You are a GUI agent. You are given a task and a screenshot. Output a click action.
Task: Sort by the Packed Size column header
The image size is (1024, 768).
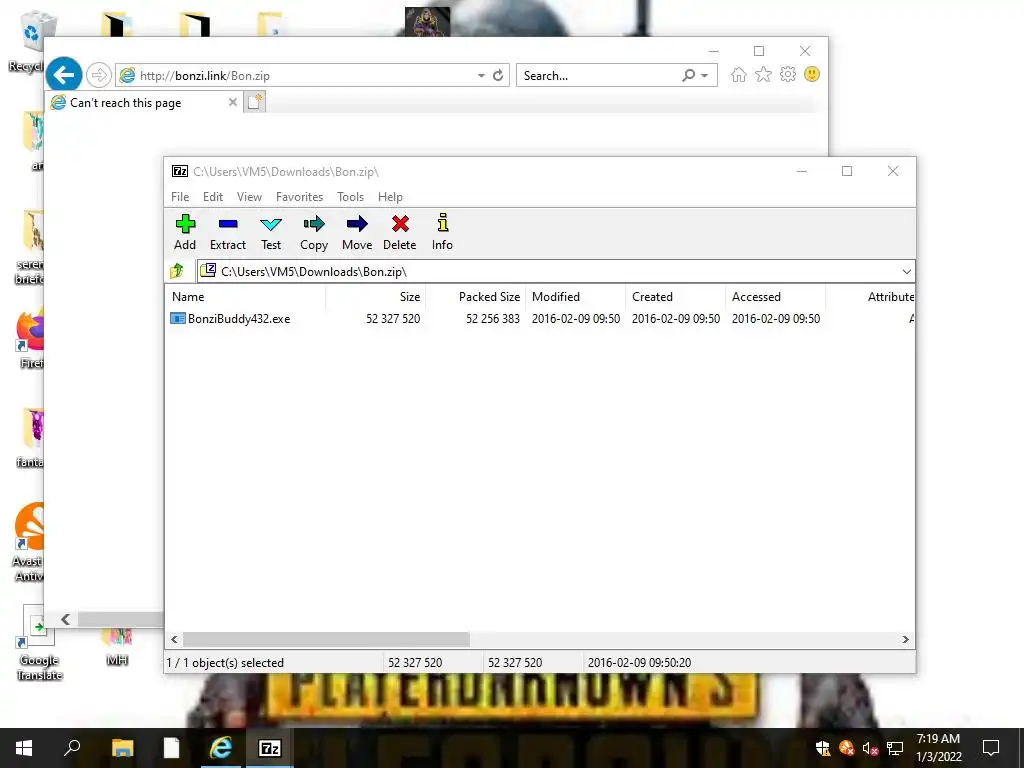pos(475,296)
